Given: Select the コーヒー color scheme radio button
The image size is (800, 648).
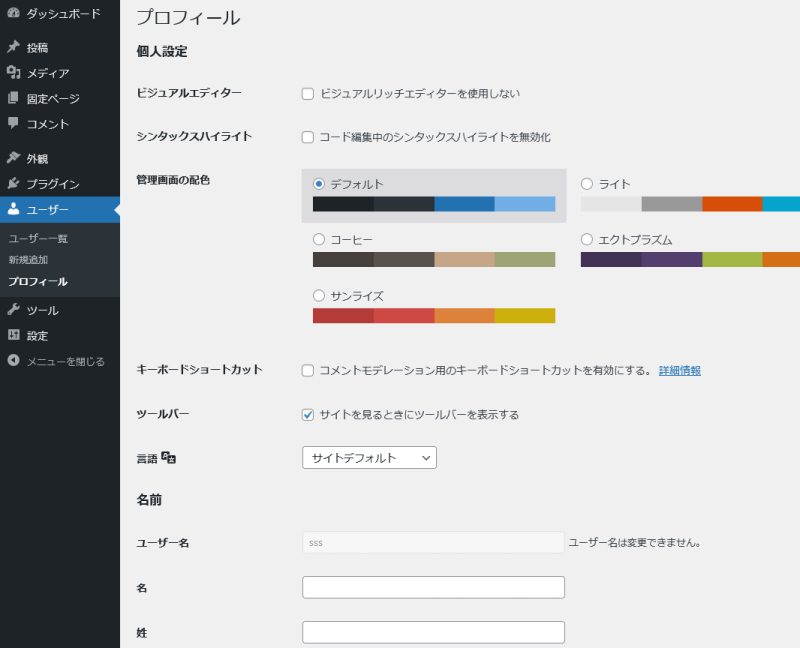Looking at the screenshot, I should click(x=319, y=240).
